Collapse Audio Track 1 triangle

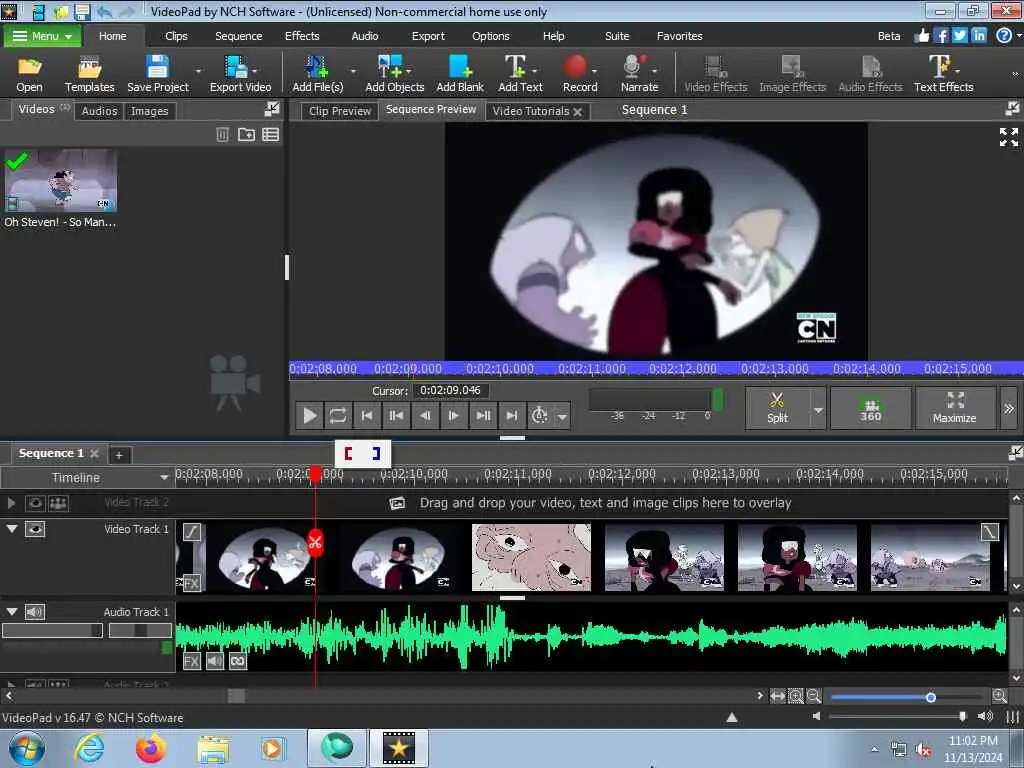[12, 611]
